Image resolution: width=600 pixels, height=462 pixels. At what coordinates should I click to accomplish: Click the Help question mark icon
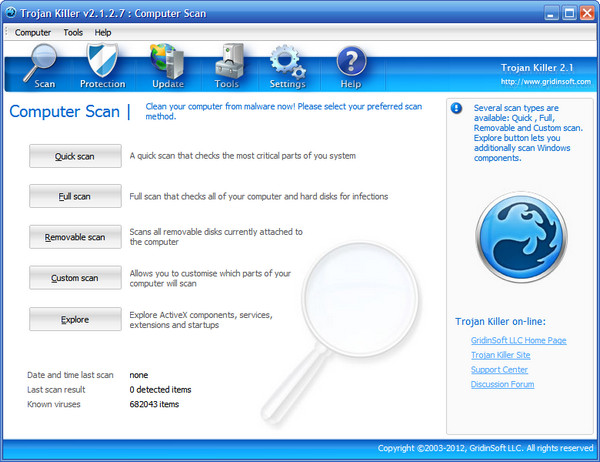click(350, 62)
